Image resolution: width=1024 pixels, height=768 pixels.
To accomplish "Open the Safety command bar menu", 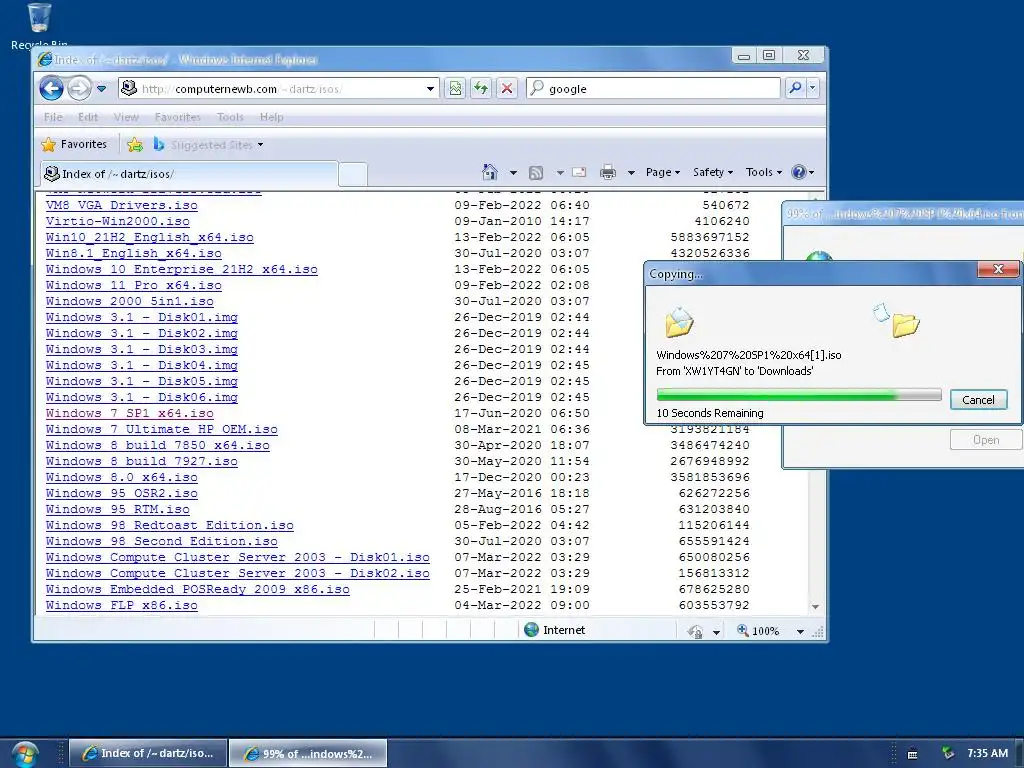I will pos(712,172).
